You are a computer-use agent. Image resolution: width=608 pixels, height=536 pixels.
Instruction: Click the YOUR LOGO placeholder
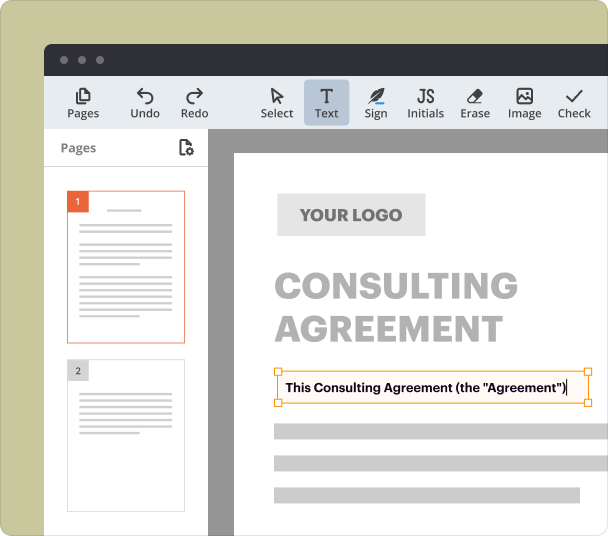tap(351, 215)
